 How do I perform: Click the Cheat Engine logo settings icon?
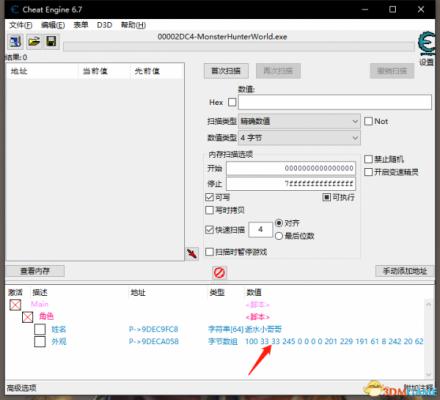[x=426, y=43]
